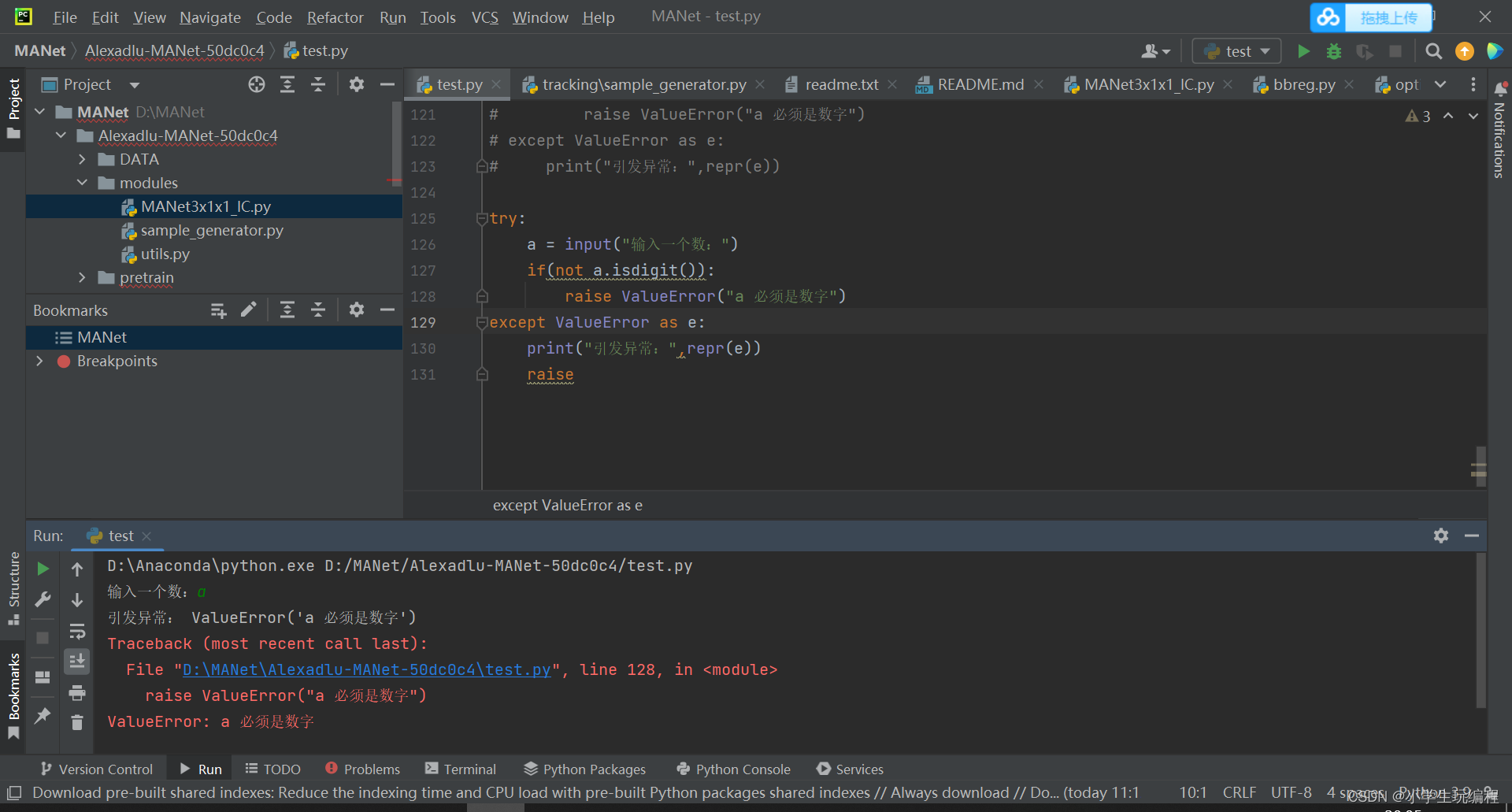Open the Refactor menu
Viewport: 1512px width, 812px height.
tap(335, 17)
